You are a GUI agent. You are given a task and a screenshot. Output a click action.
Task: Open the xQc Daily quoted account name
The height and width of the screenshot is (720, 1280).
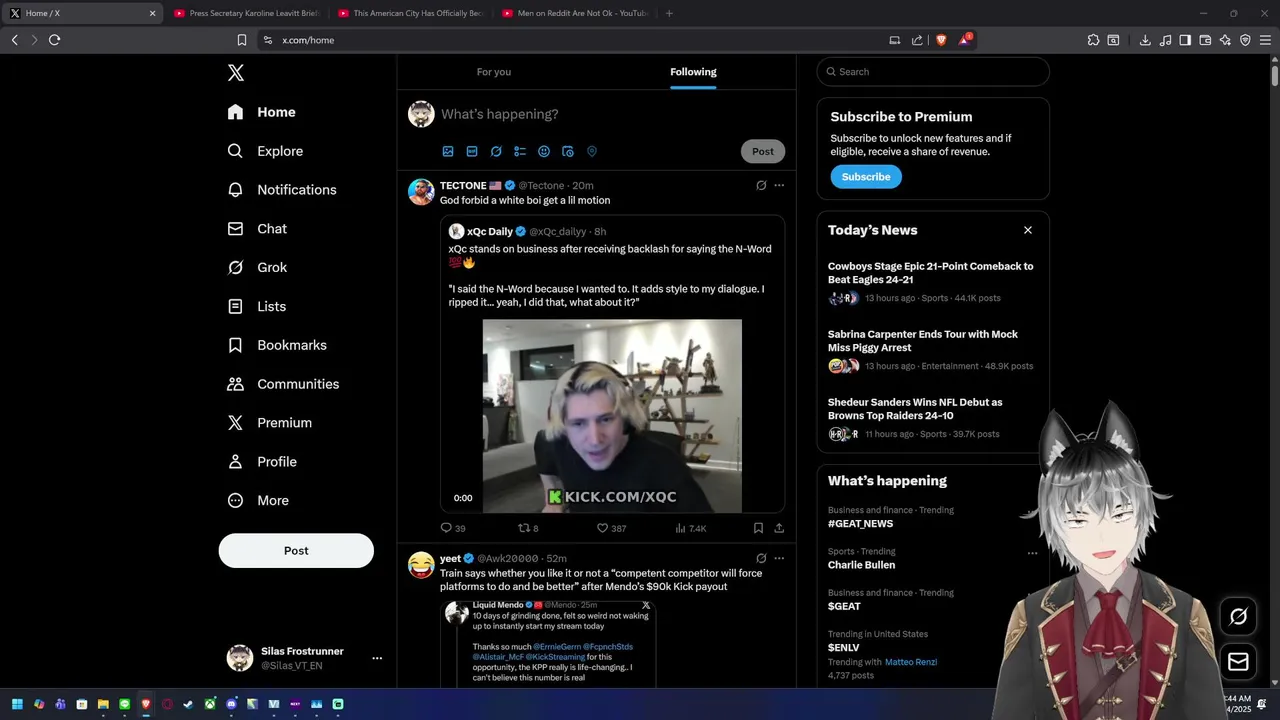490,232
